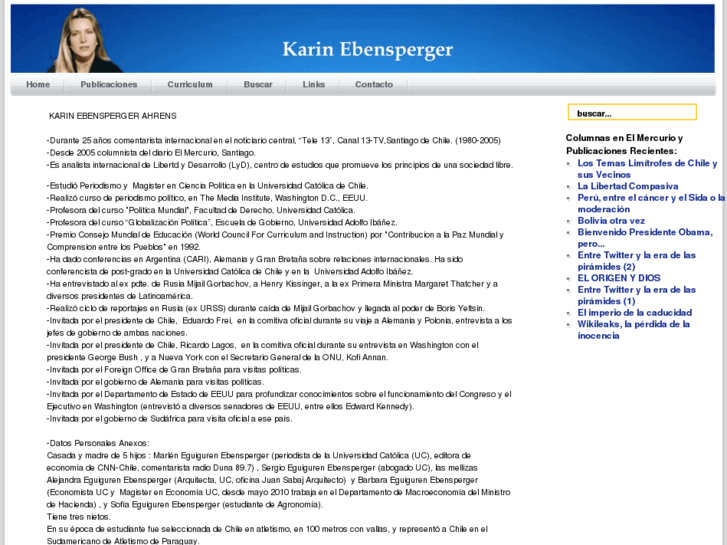Screen dimensions: 727x545
Task: Open 'Bienvenido Presidente Obama, pero...' link
Action: point(645,237)
